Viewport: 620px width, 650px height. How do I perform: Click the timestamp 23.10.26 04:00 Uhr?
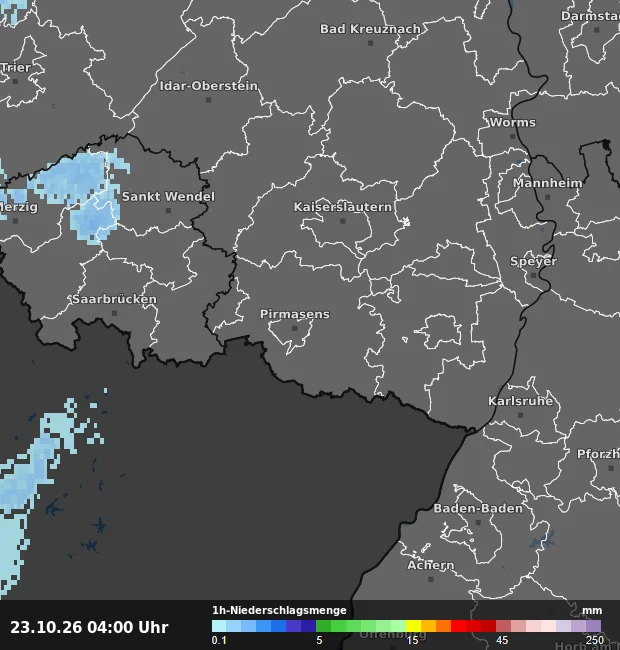pos(89,627)
